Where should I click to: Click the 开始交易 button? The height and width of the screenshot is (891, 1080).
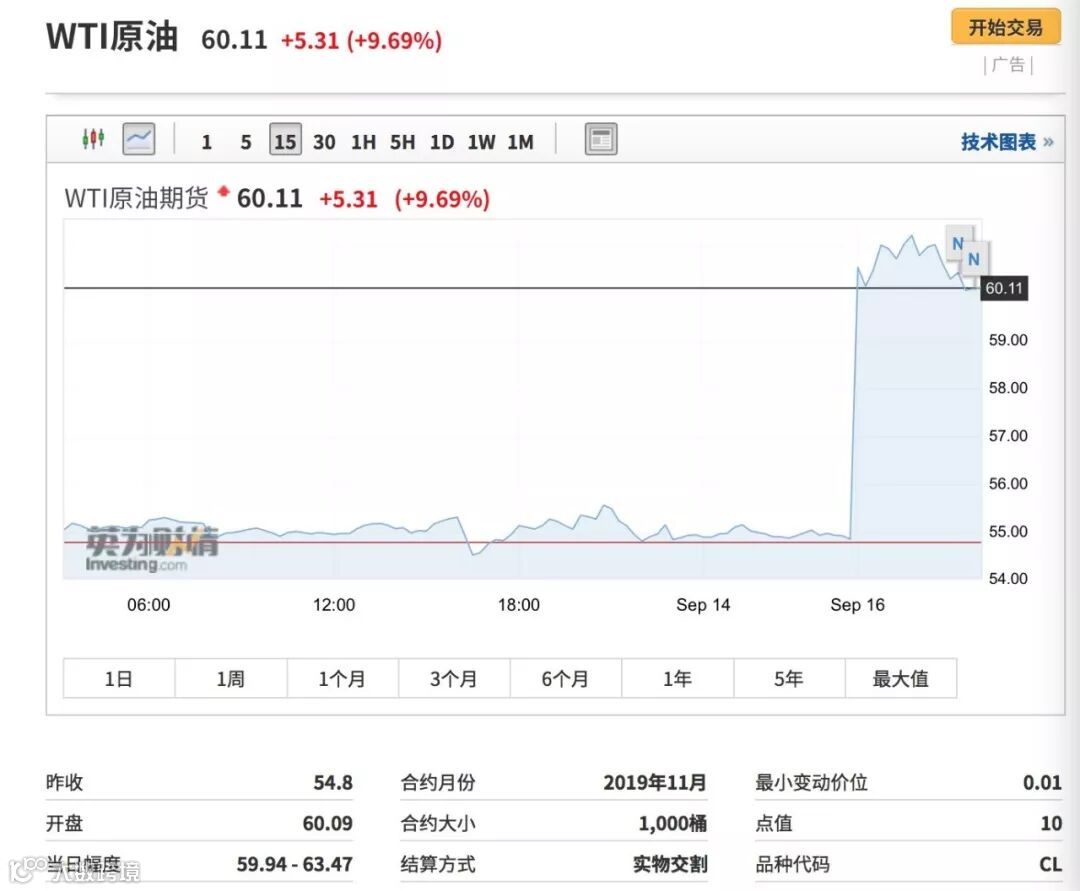(x=1006, y=27)
